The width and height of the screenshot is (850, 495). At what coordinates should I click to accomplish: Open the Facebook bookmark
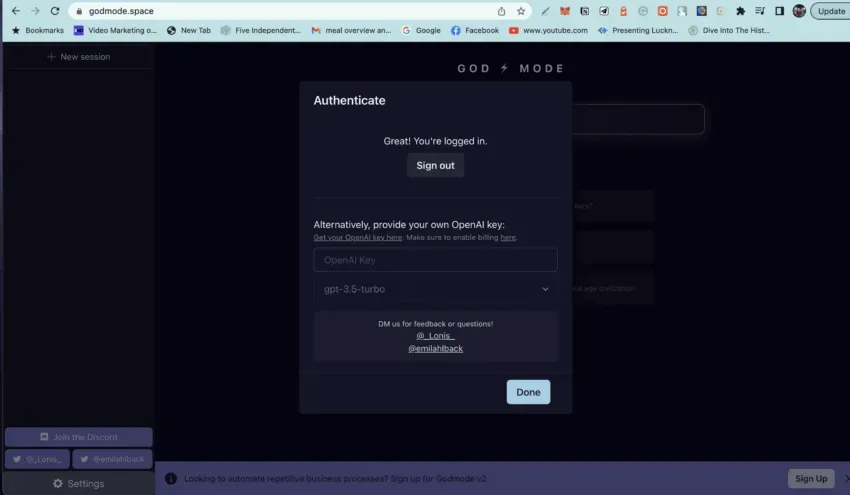[475, 30]
